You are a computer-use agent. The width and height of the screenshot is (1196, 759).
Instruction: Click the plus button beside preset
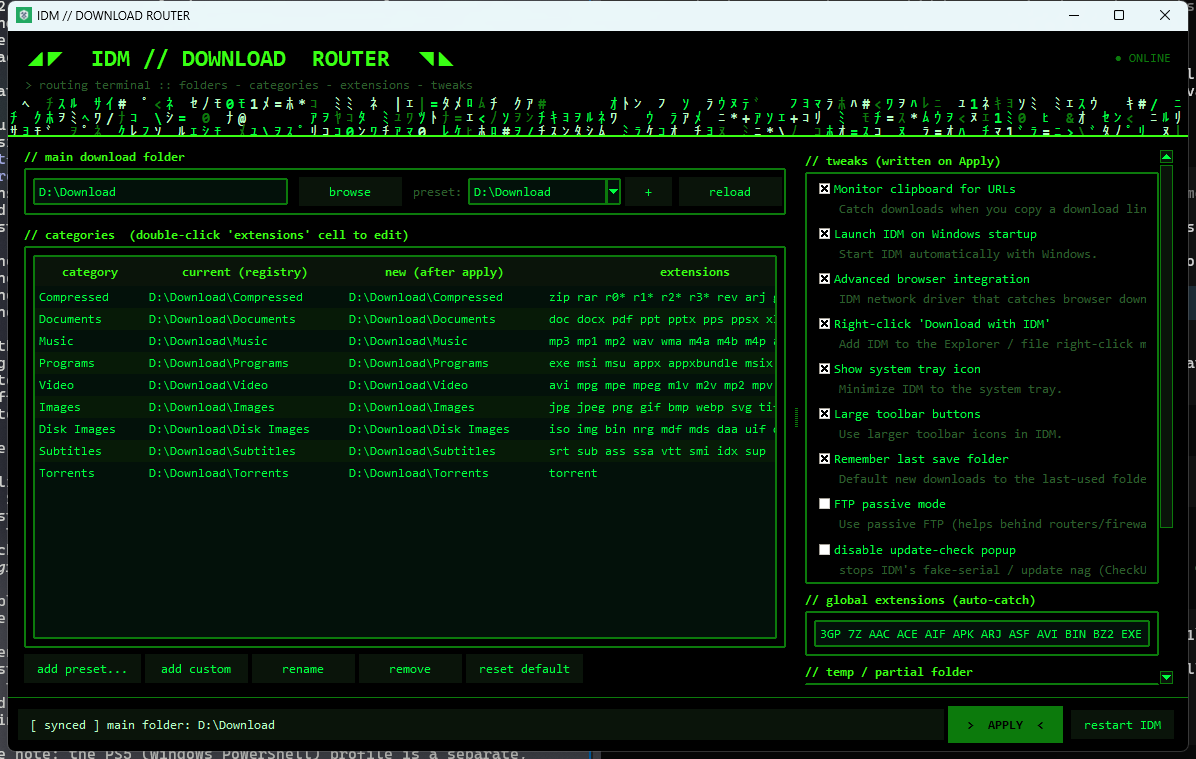648,191
